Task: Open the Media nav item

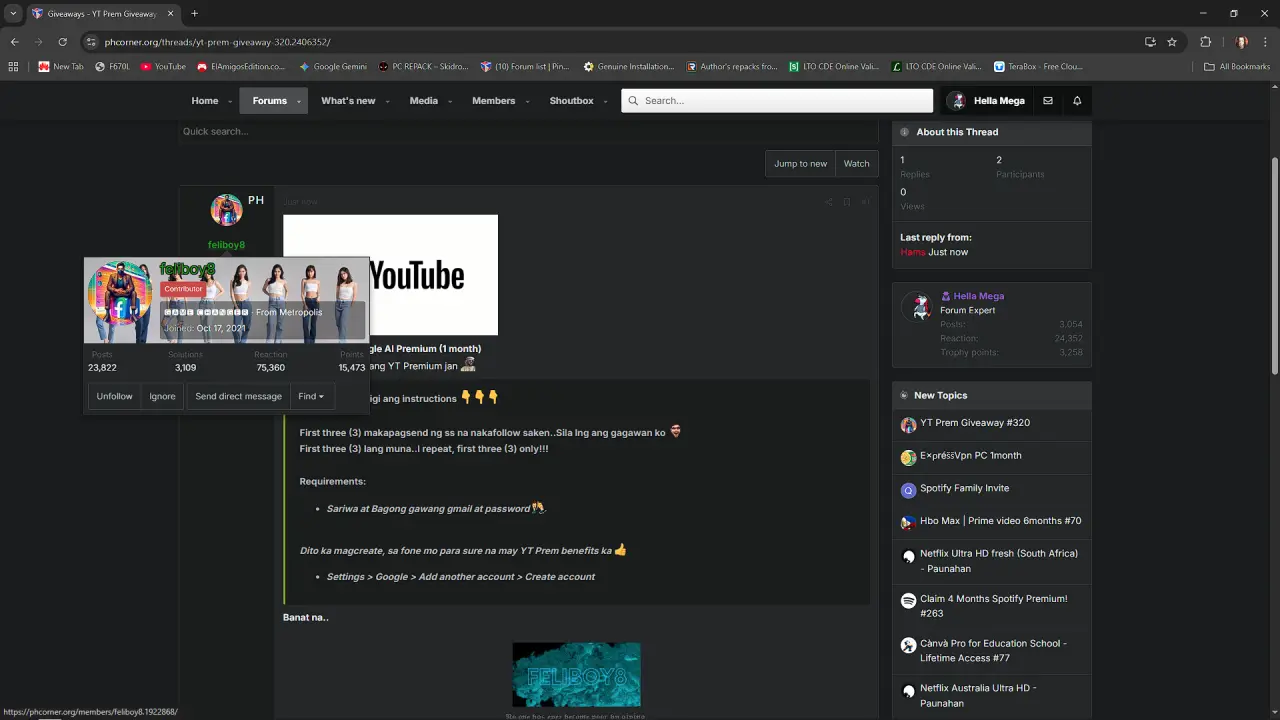Action: [x=423, y=101]
